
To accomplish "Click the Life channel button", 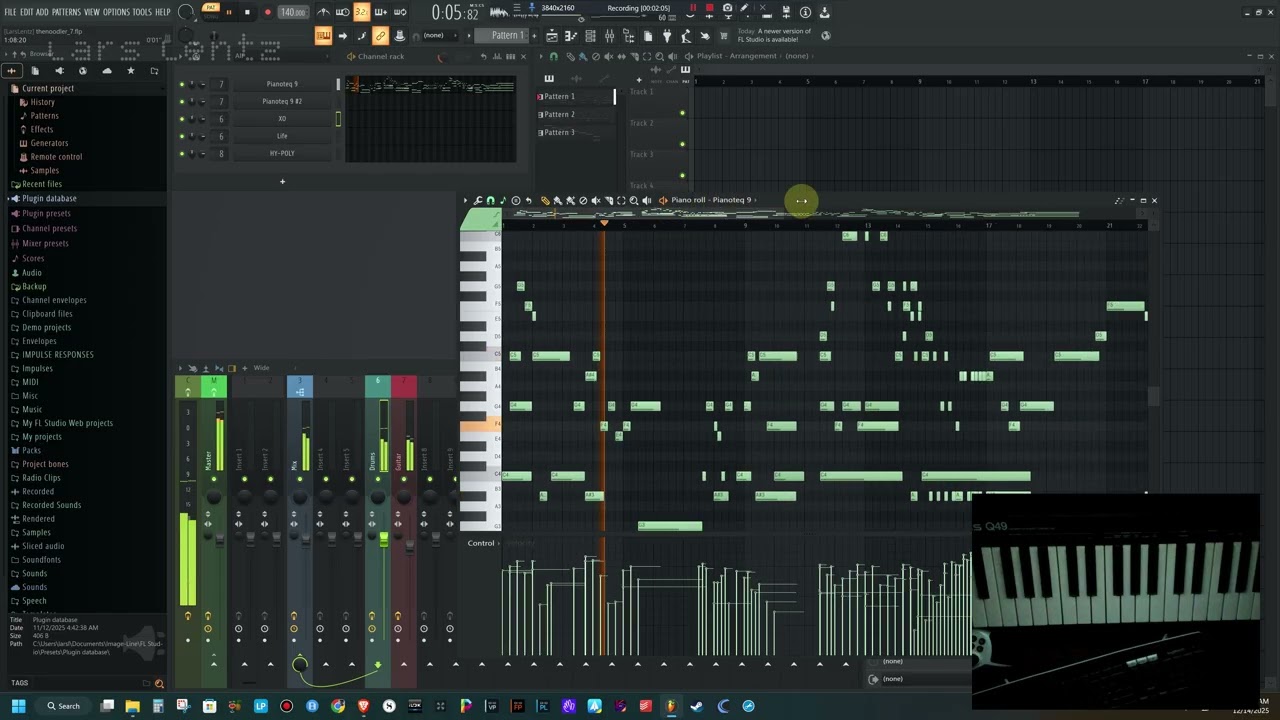I will coord(282,136).
